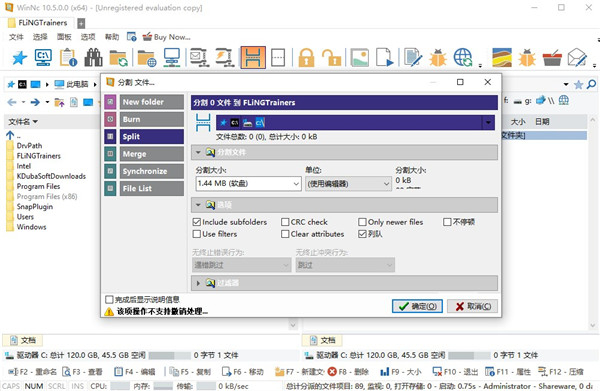This screenshot has height=391, width=600.
Task: Select the Program Files folder
Action: [38, 186]
